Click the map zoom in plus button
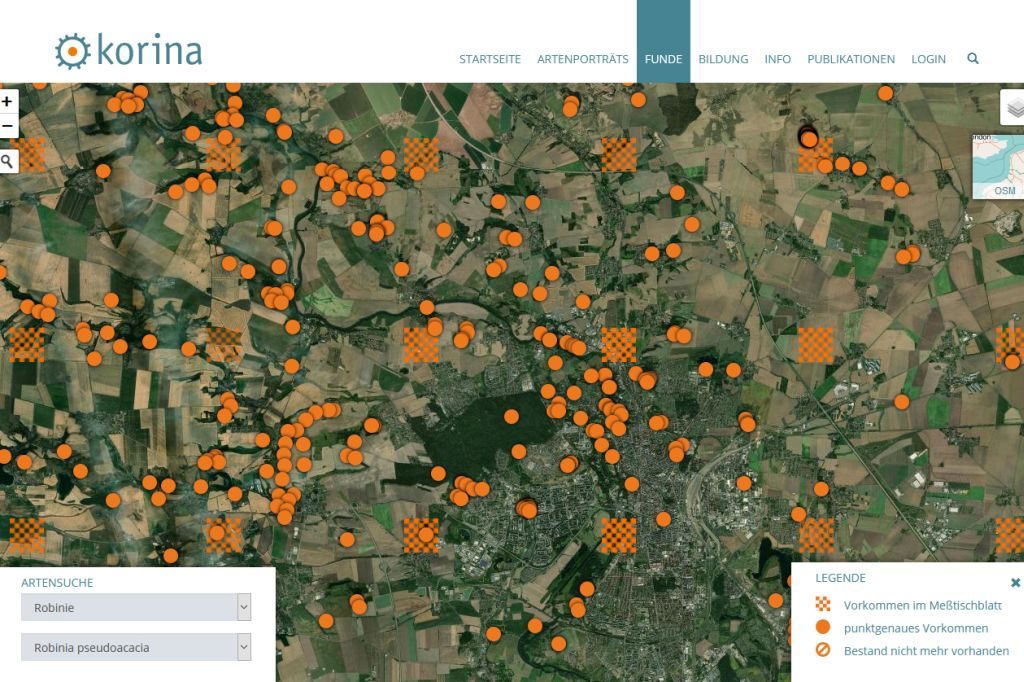The height and width of the screenshot is (682, 1024). [8, 101]
